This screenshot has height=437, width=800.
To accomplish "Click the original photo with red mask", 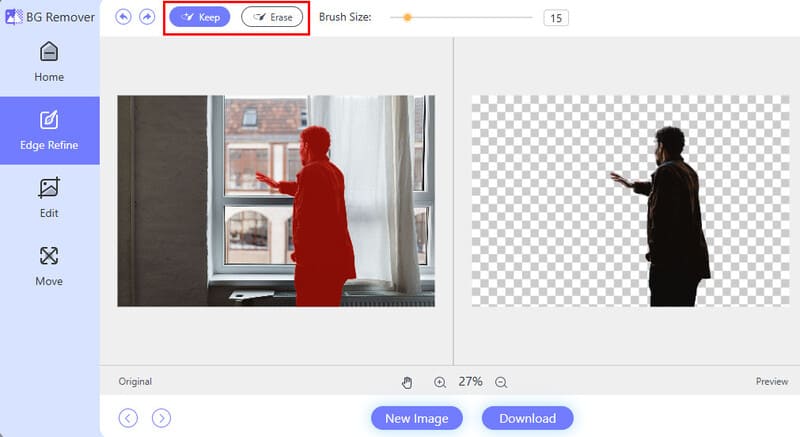I will point(276,201).
